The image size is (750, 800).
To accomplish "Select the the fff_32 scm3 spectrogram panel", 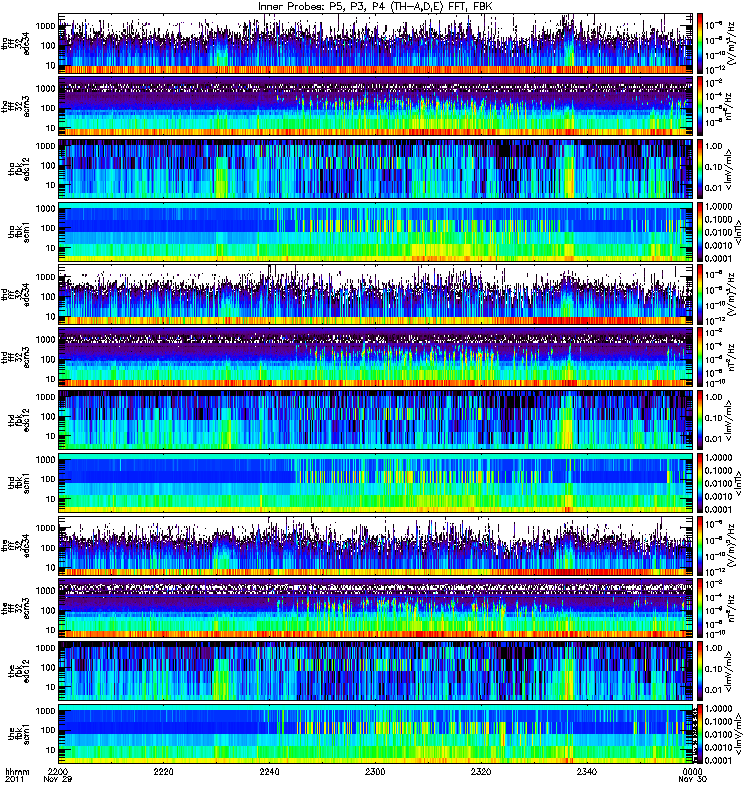I will click(376, 608).
